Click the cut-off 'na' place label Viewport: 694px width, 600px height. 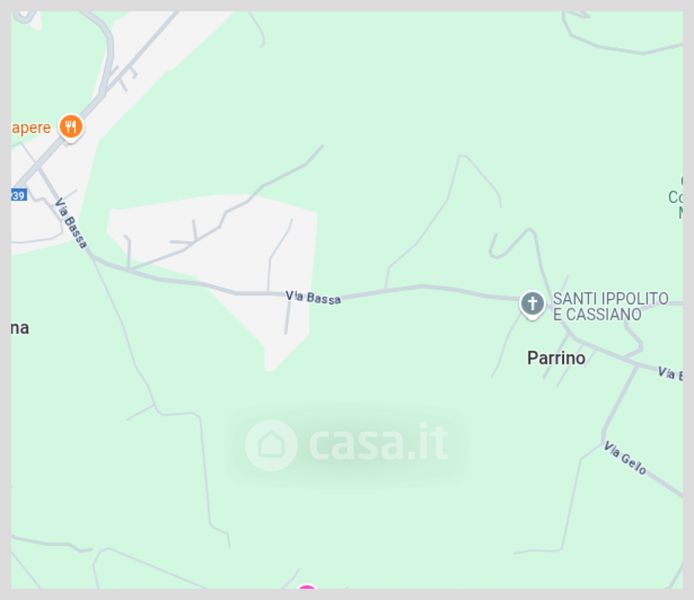click(x=20, y=328)
